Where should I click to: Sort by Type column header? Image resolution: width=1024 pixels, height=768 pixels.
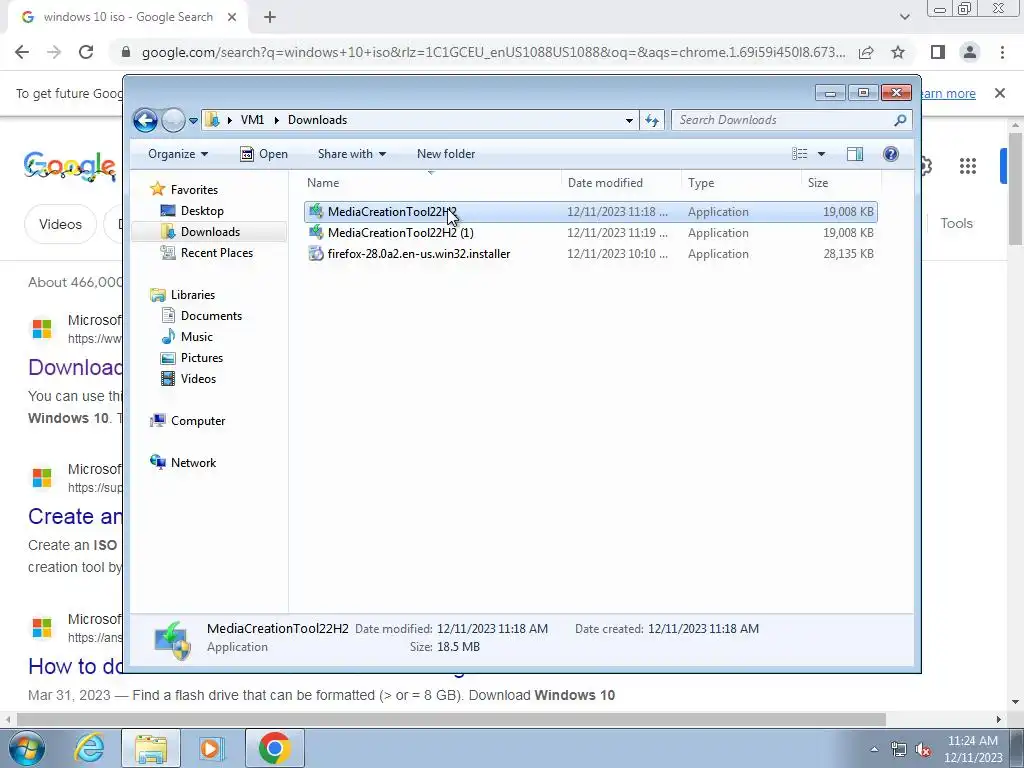(x=741, y=183)
